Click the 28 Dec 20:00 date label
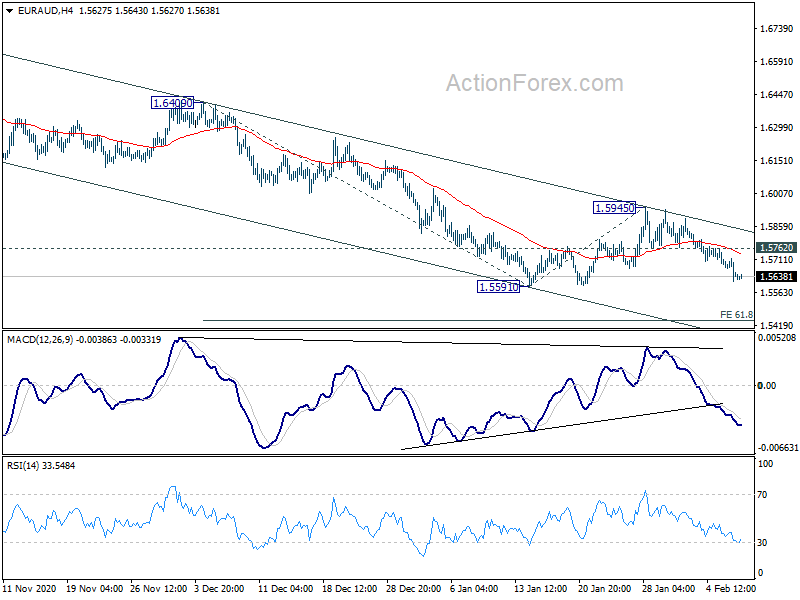800x600 pixels. (x=414, y=589)
